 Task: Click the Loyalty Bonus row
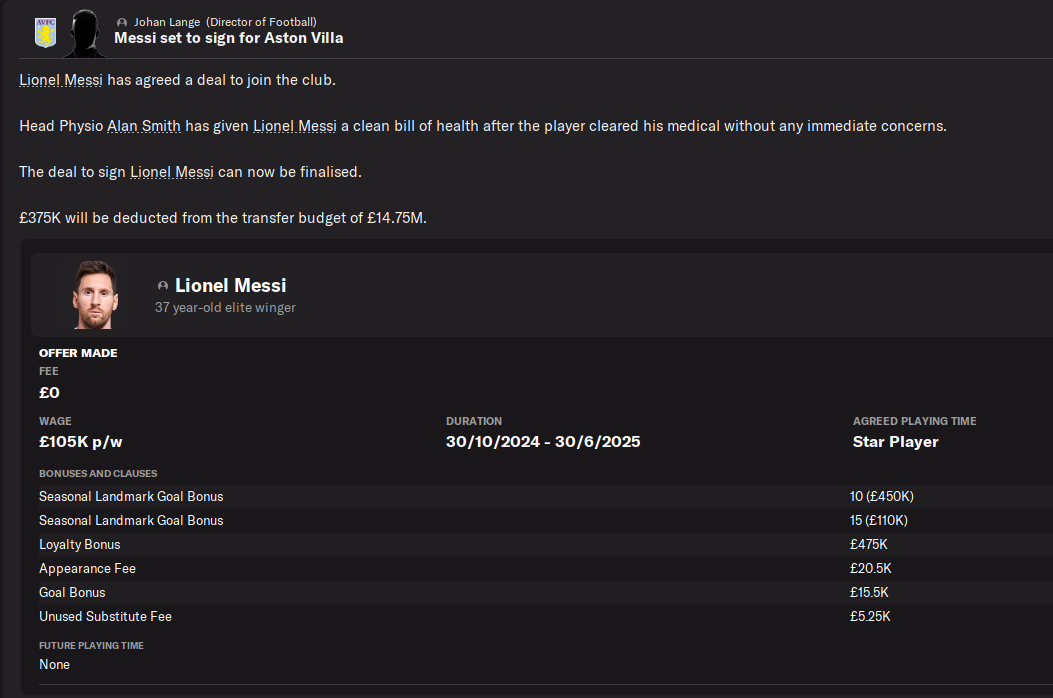pos(79,544)
